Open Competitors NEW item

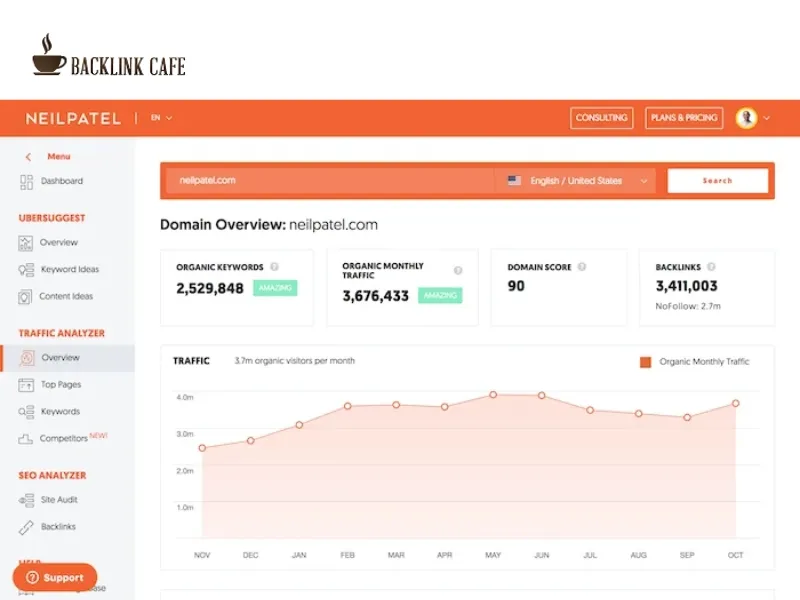pos(73,438)
